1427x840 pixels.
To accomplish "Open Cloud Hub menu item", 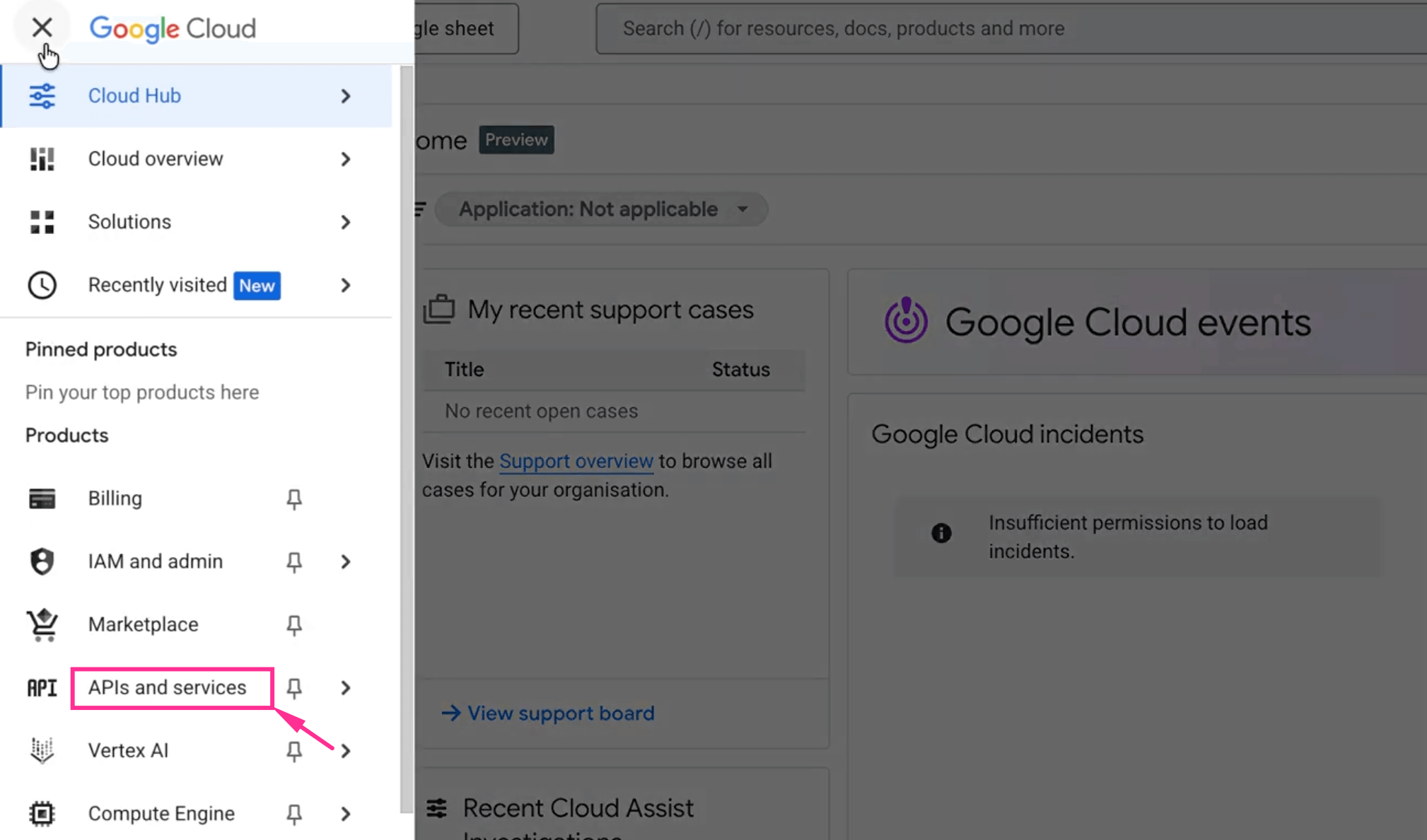I will 197,95.
